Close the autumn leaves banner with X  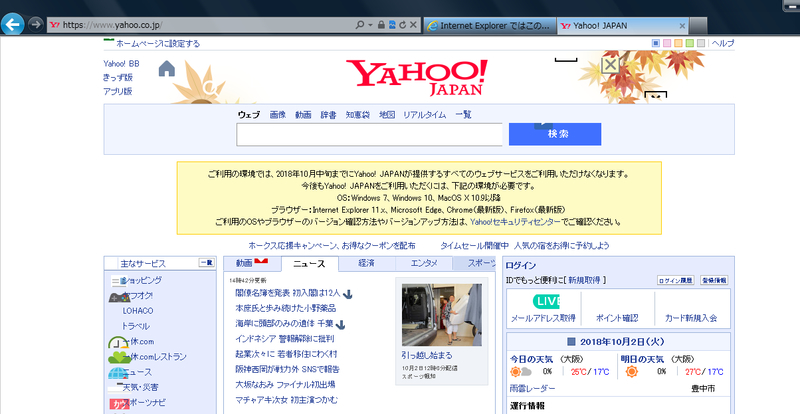point(610,65)
